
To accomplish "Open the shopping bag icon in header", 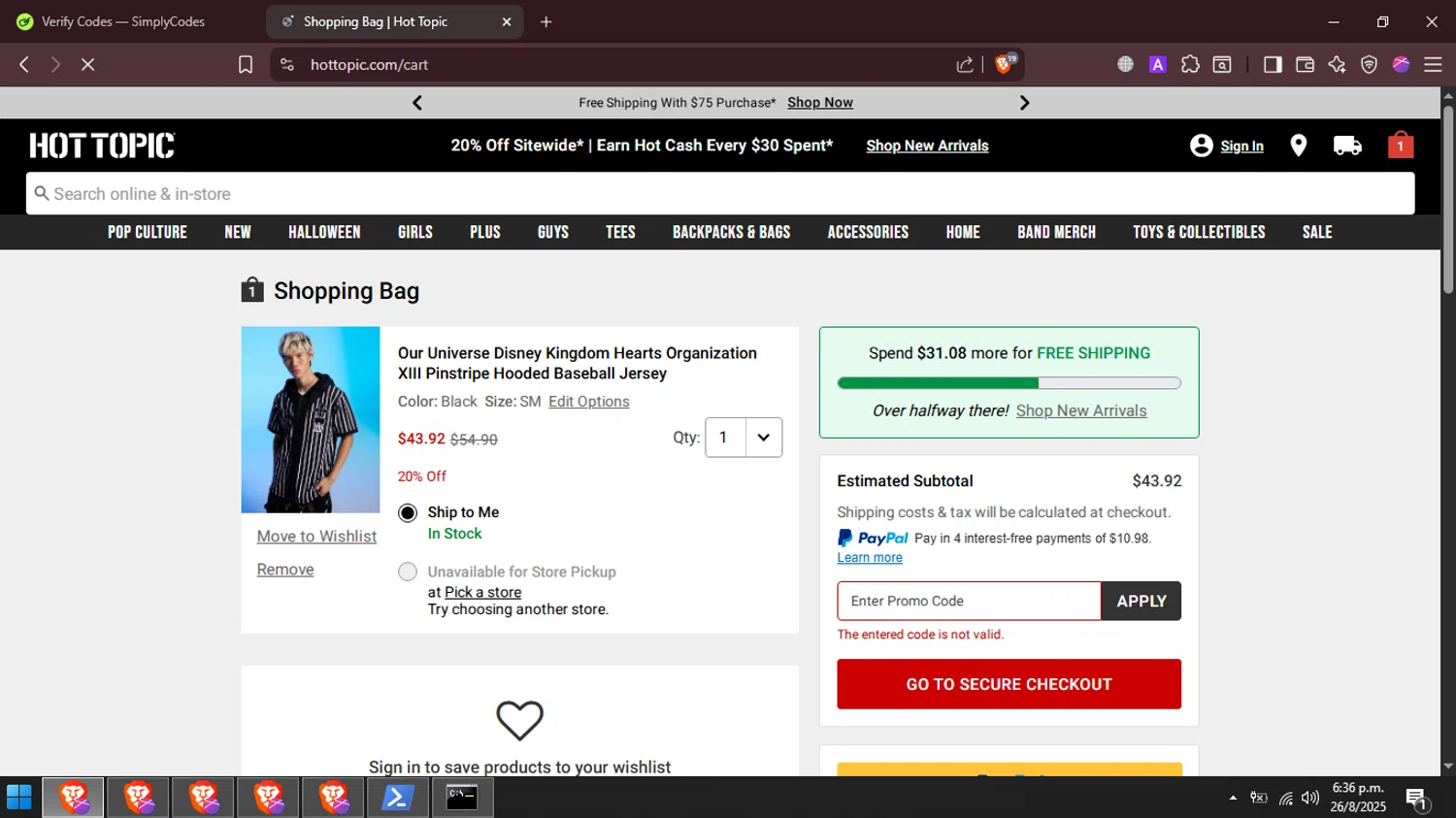I will [x=1400, y=145].
